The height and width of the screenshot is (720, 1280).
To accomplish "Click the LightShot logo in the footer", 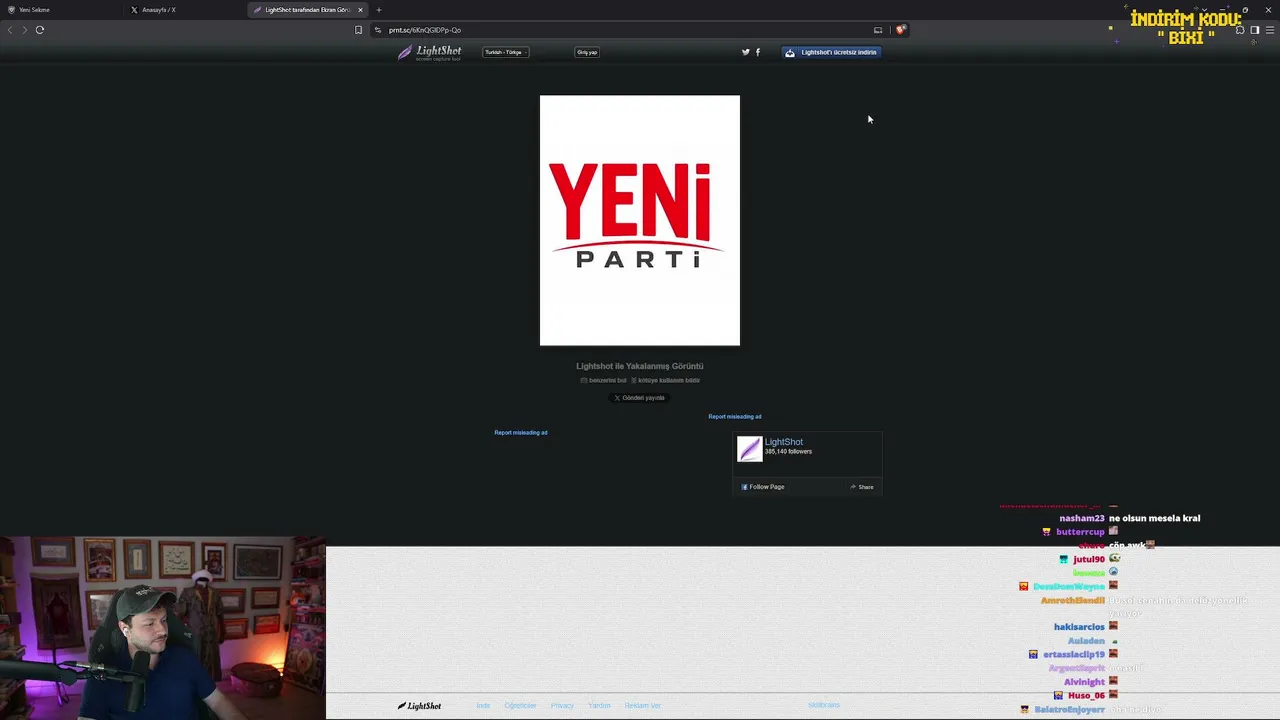I will click(x=419, y=706).
